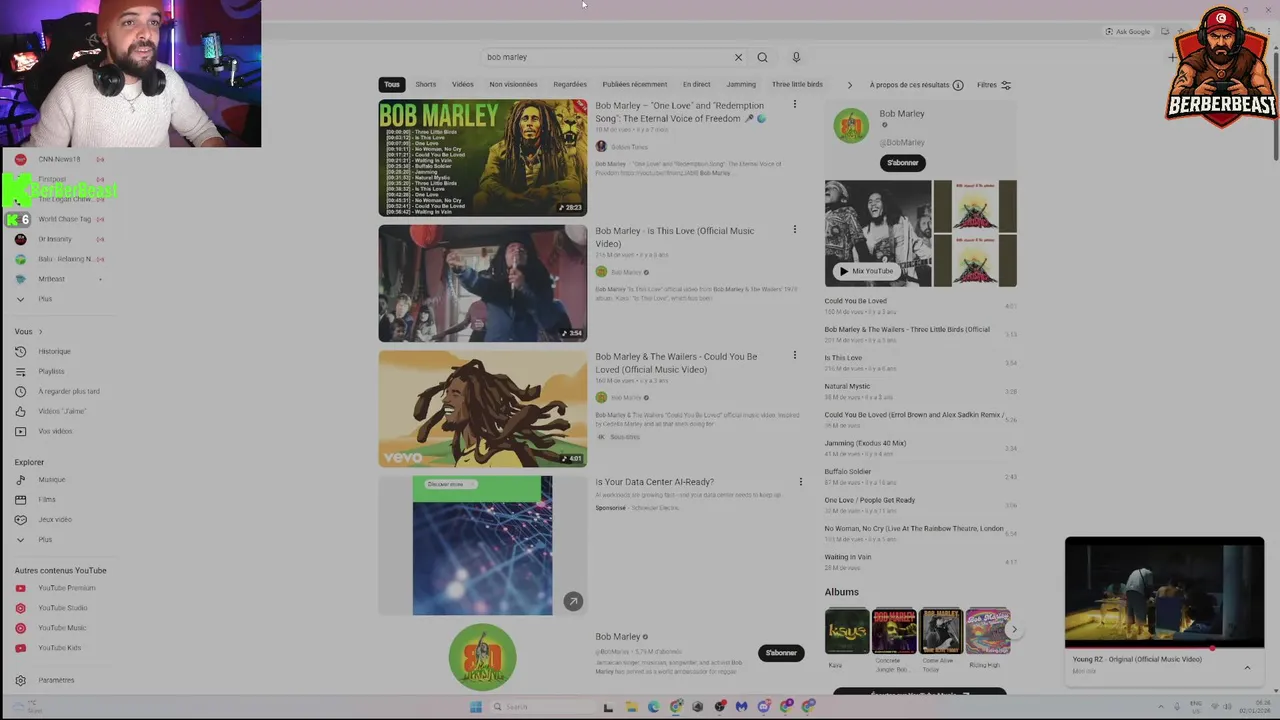The height and width of the screenshot is (720, 1280).
Task: Open Playlists in the sidebar
Action: (x=51, y=372)
